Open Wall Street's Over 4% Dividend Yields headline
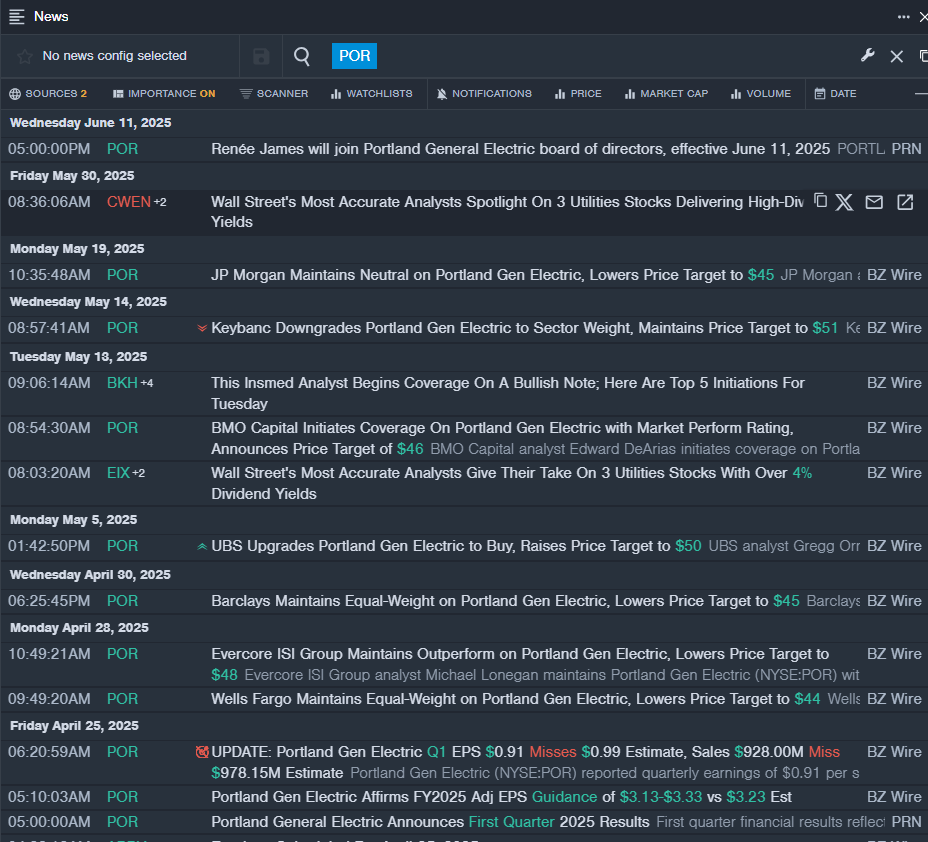 click(511, 483)
